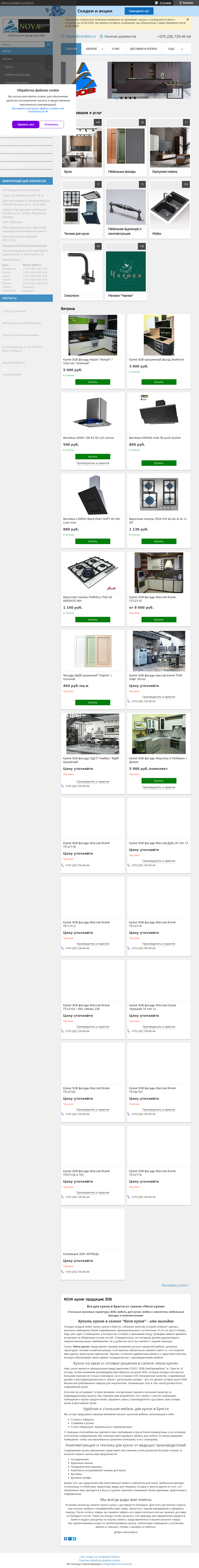
Task: Expand Производитель и гарантия for Вытяжка AISEN
Action: [x=93, y=463]
